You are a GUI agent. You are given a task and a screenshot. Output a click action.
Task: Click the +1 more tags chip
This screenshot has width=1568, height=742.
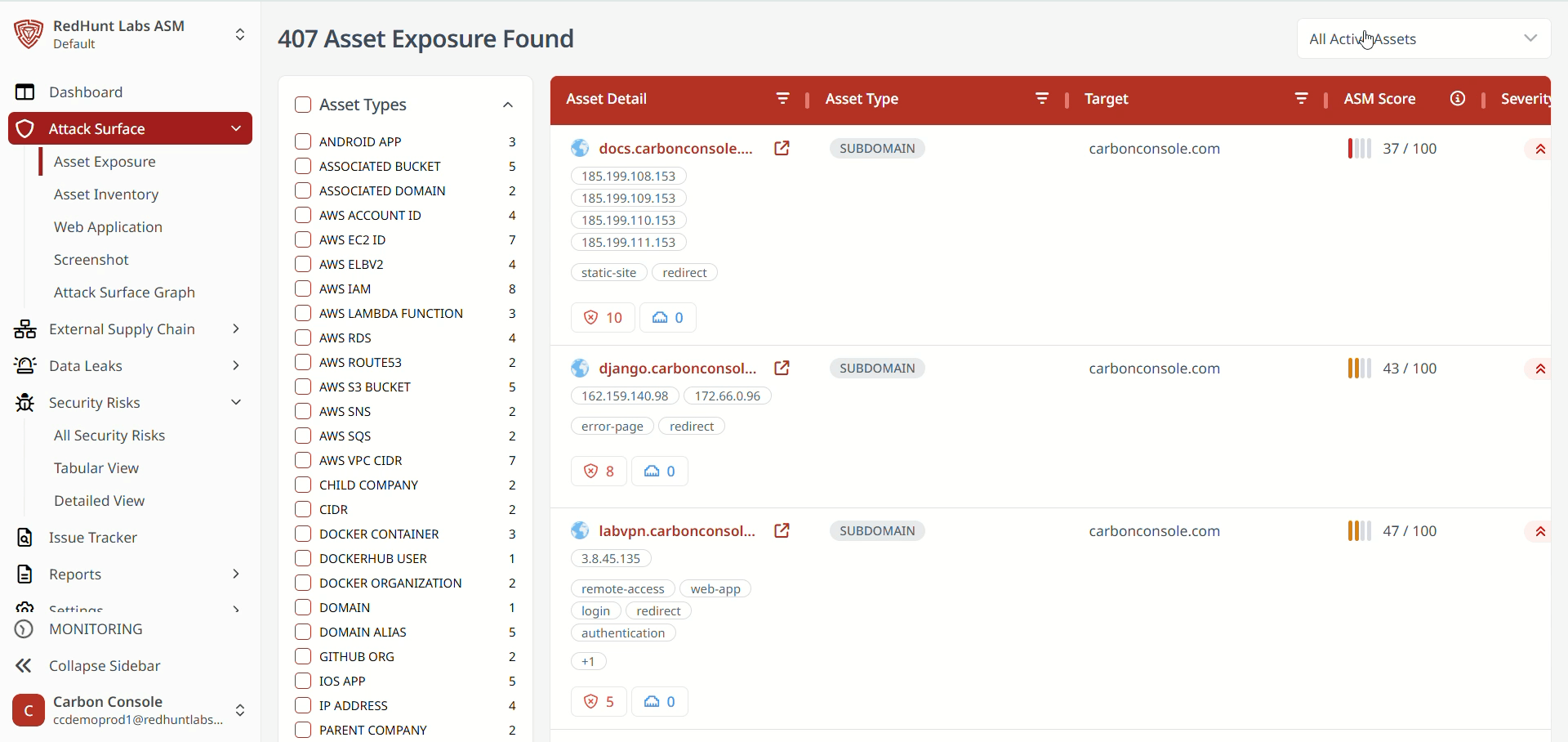tap(588, 661)
